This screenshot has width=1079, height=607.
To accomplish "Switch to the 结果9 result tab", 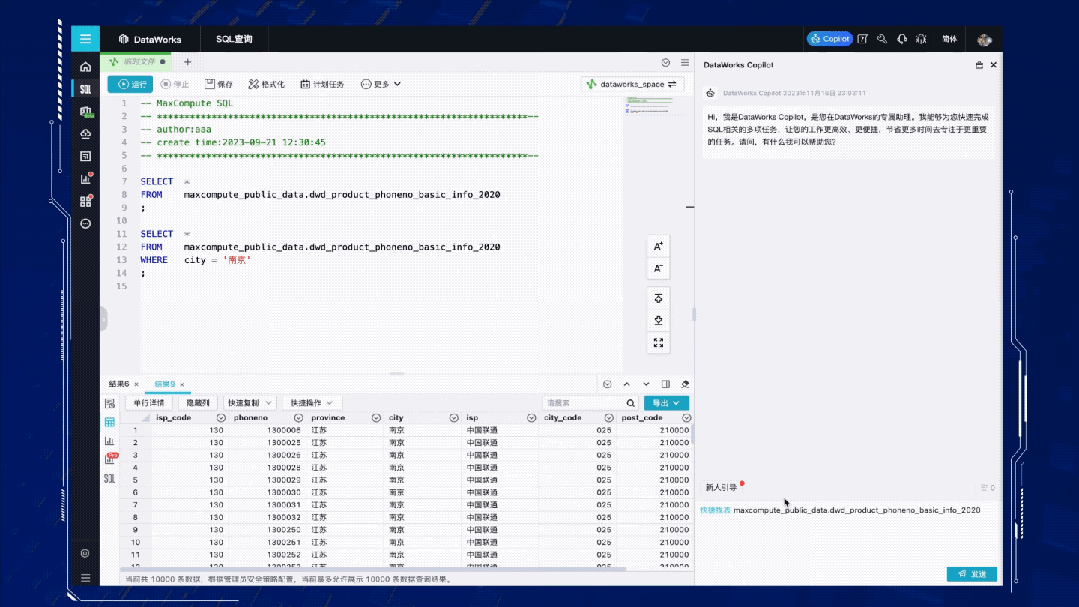I will (164, 384).
